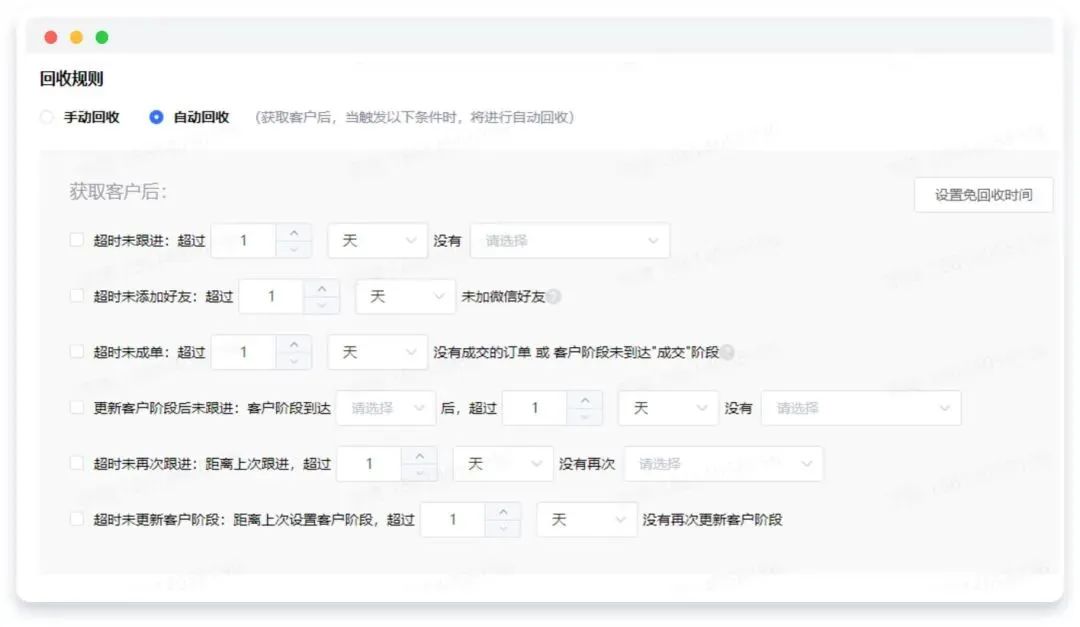The width and height of the screenshot is (1080, 627).
Task: Enable the 超时未跟进 rule checkbox
Action: [x=76, y=240]
